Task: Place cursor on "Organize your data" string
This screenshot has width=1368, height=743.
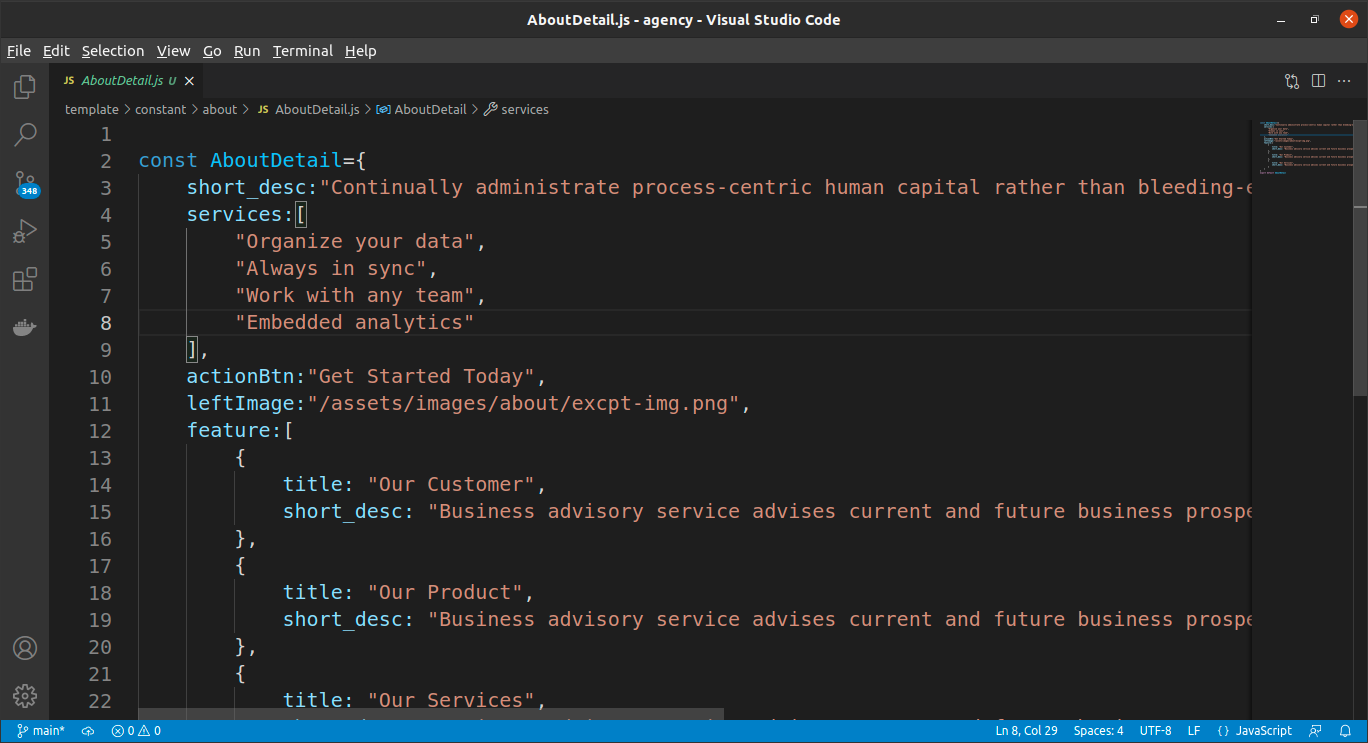Action: (x=355, y=242)
